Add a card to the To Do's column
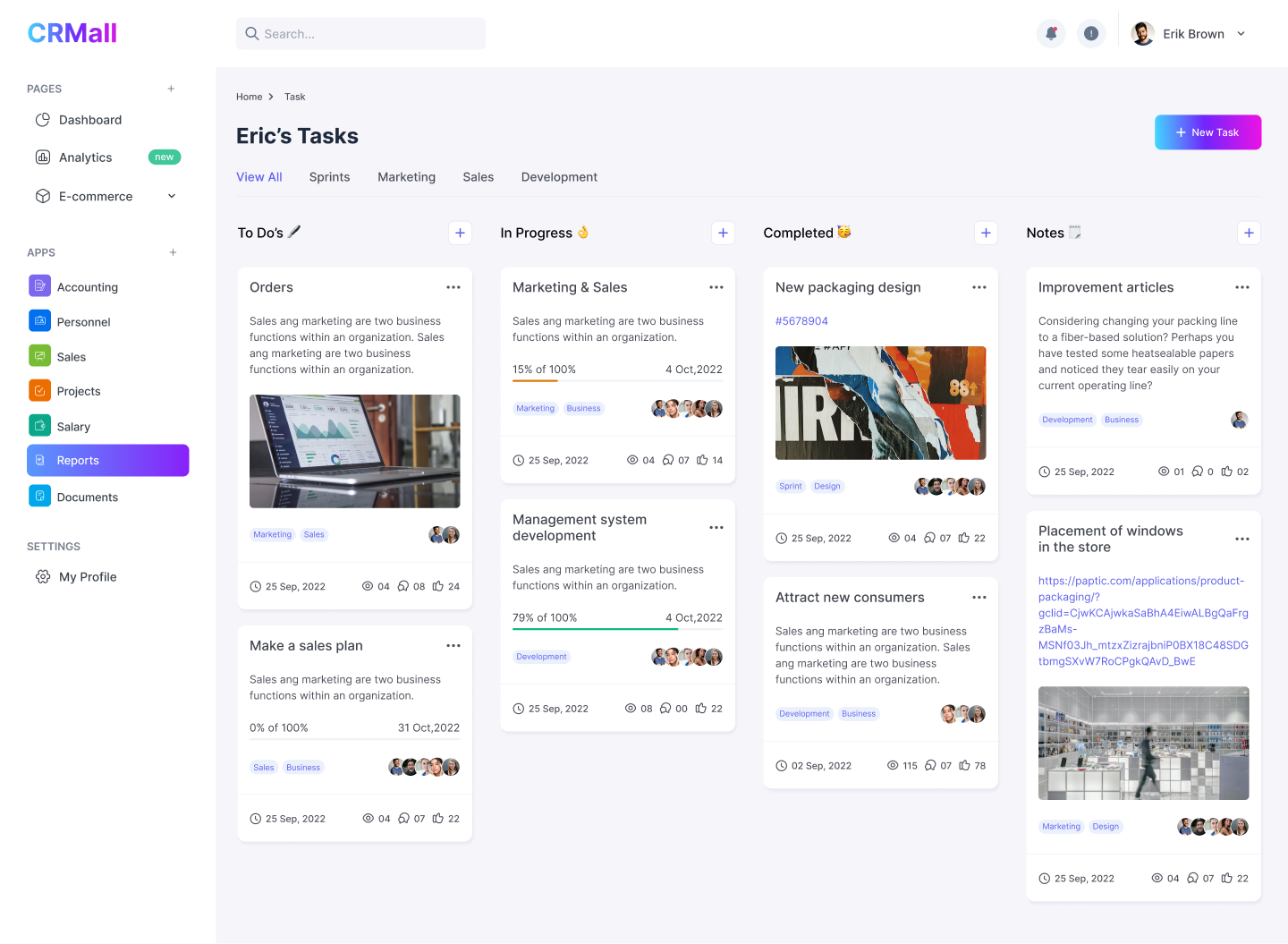Image resolution: width=1288 pixels, height=944 pixels. click(460, 233)
